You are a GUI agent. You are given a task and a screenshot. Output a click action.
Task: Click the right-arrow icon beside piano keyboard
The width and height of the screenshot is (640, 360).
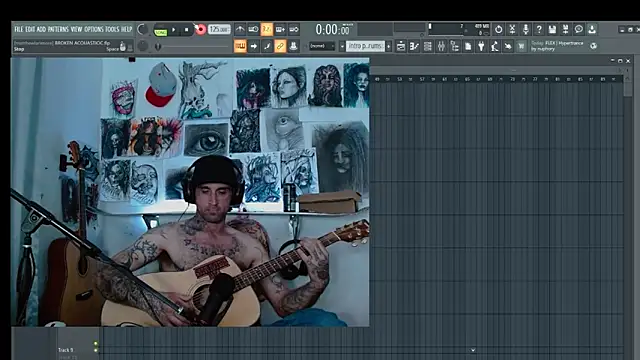click(253, 46)
